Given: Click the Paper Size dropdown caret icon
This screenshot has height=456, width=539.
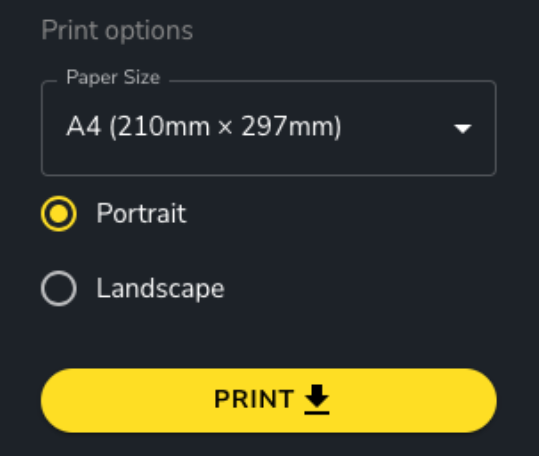Looking at the screenshot, I should 462,129.
